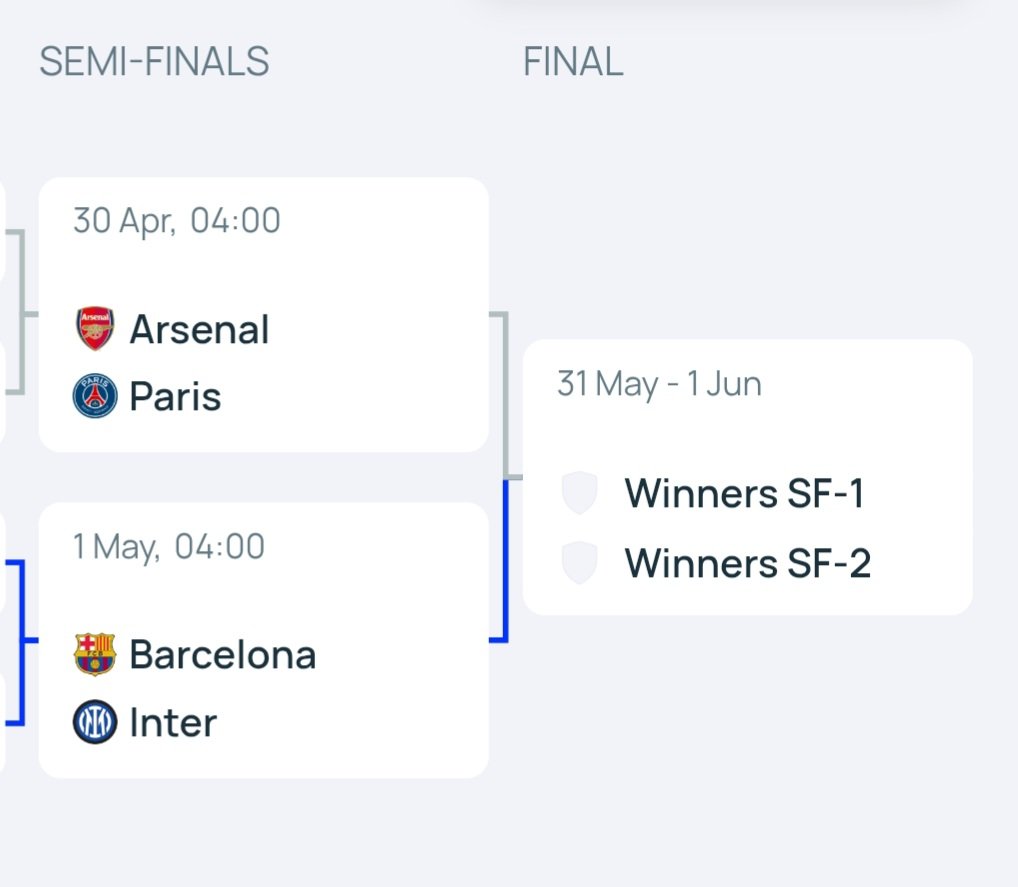Viewport: 1018px width, 887px height.
Task: Select the Arsenal team name
Action: coord(199,329)
